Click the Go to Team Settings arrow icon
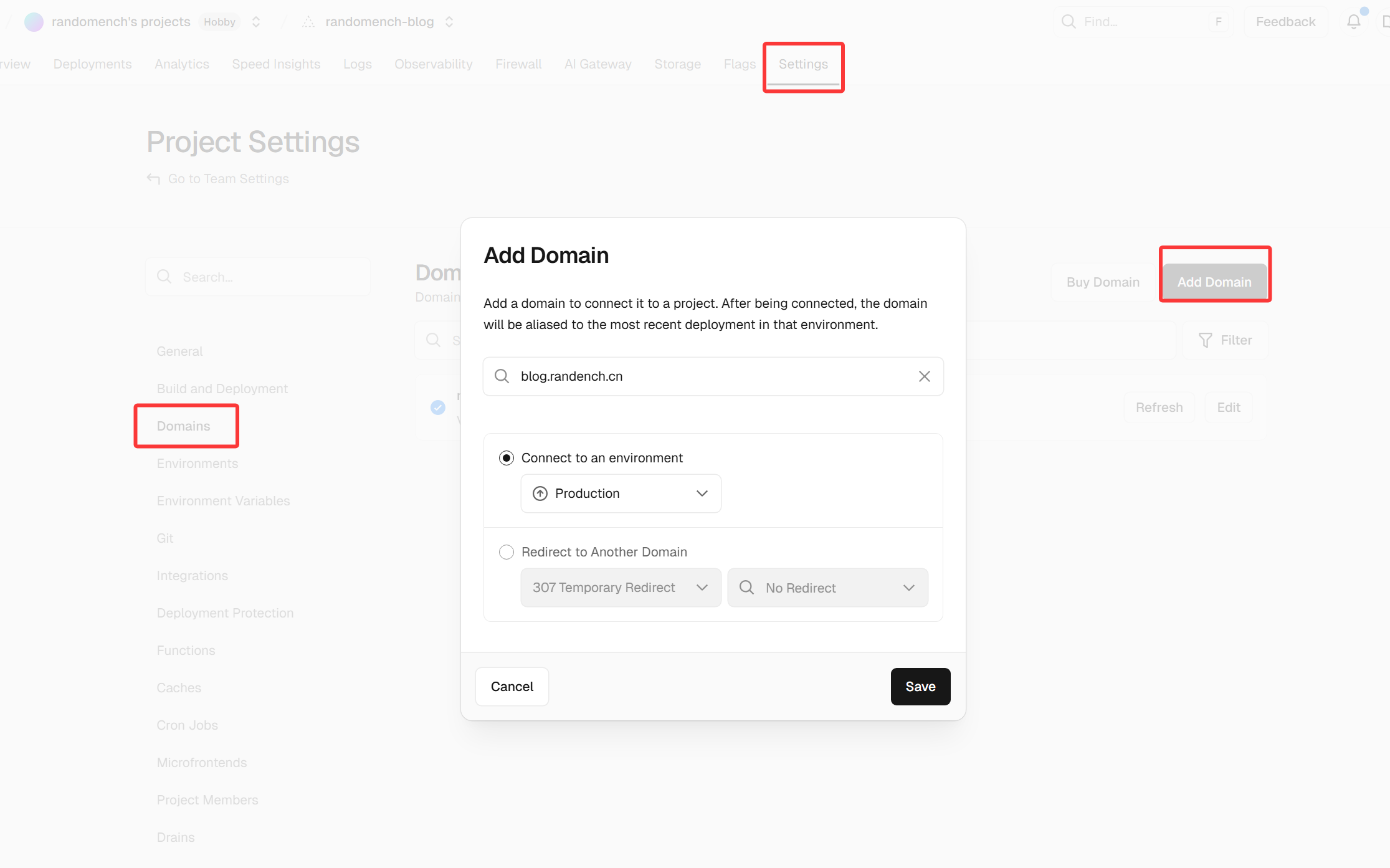 point(153,179)
